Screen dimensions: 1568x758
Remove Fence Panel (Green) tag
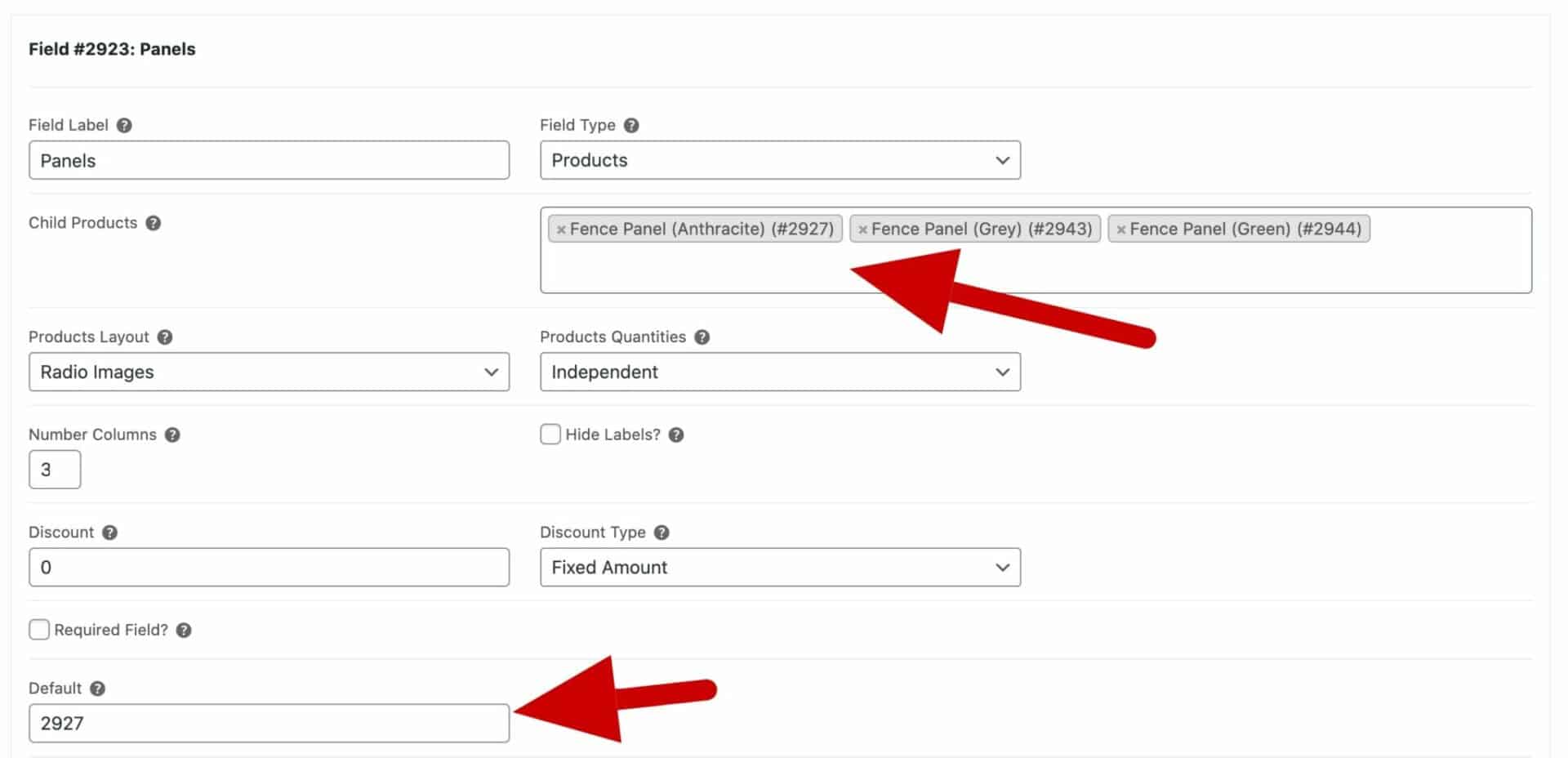tap(1121, 230)
